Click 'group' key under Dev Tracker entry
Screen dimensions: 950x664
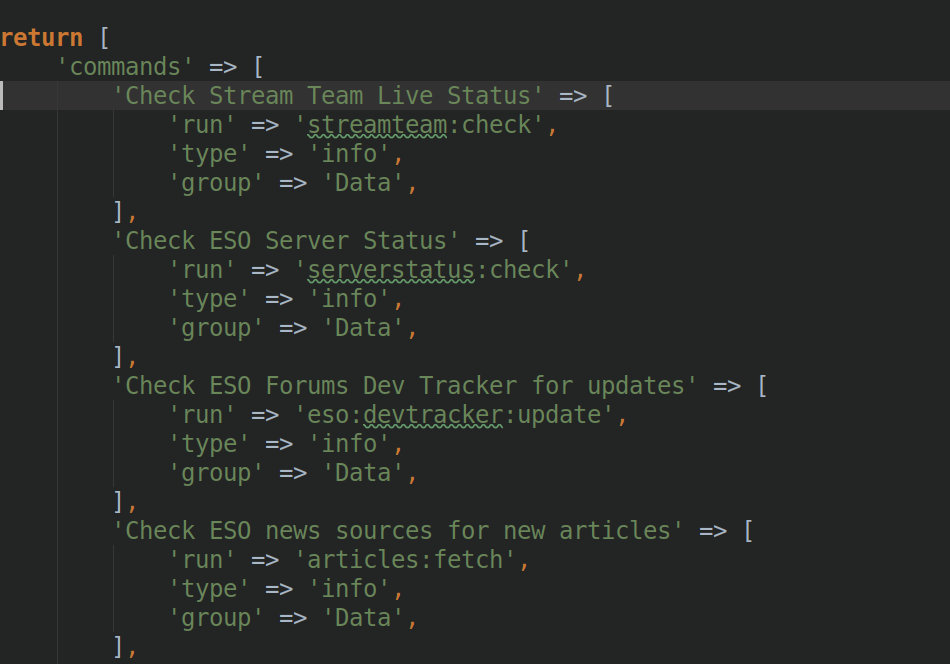[216, 473]
